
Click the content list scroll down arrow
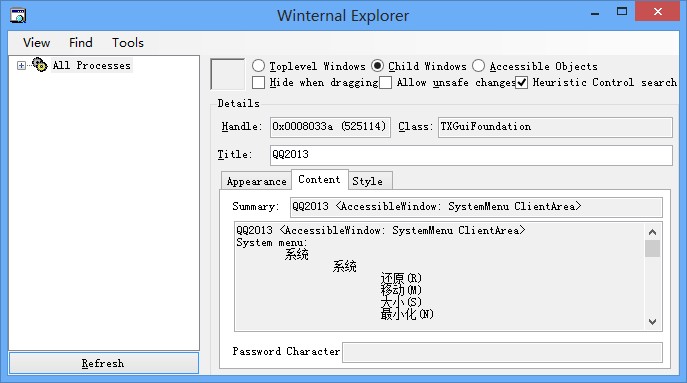[x=652, y=322]
